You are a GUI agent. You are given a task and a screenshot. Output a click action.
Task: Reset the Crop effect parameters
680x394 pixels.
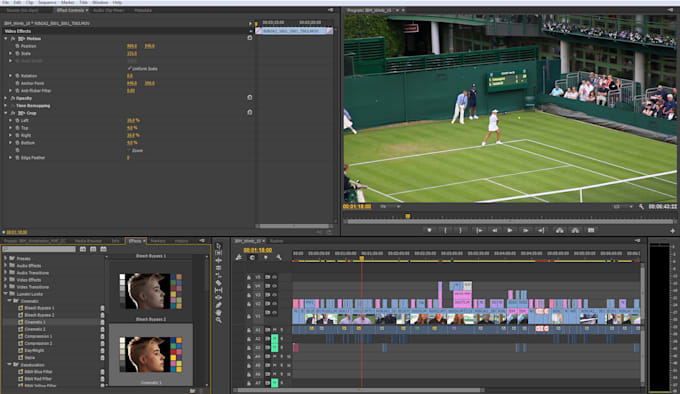[250, 113]
